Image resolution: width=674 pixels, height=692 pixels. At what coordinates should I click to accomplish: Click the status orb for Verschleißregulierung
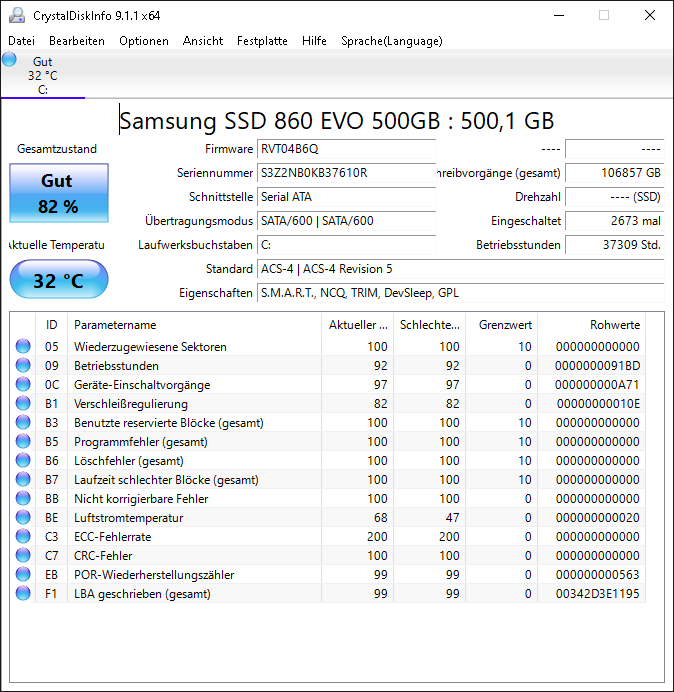(x=23, y=403)
